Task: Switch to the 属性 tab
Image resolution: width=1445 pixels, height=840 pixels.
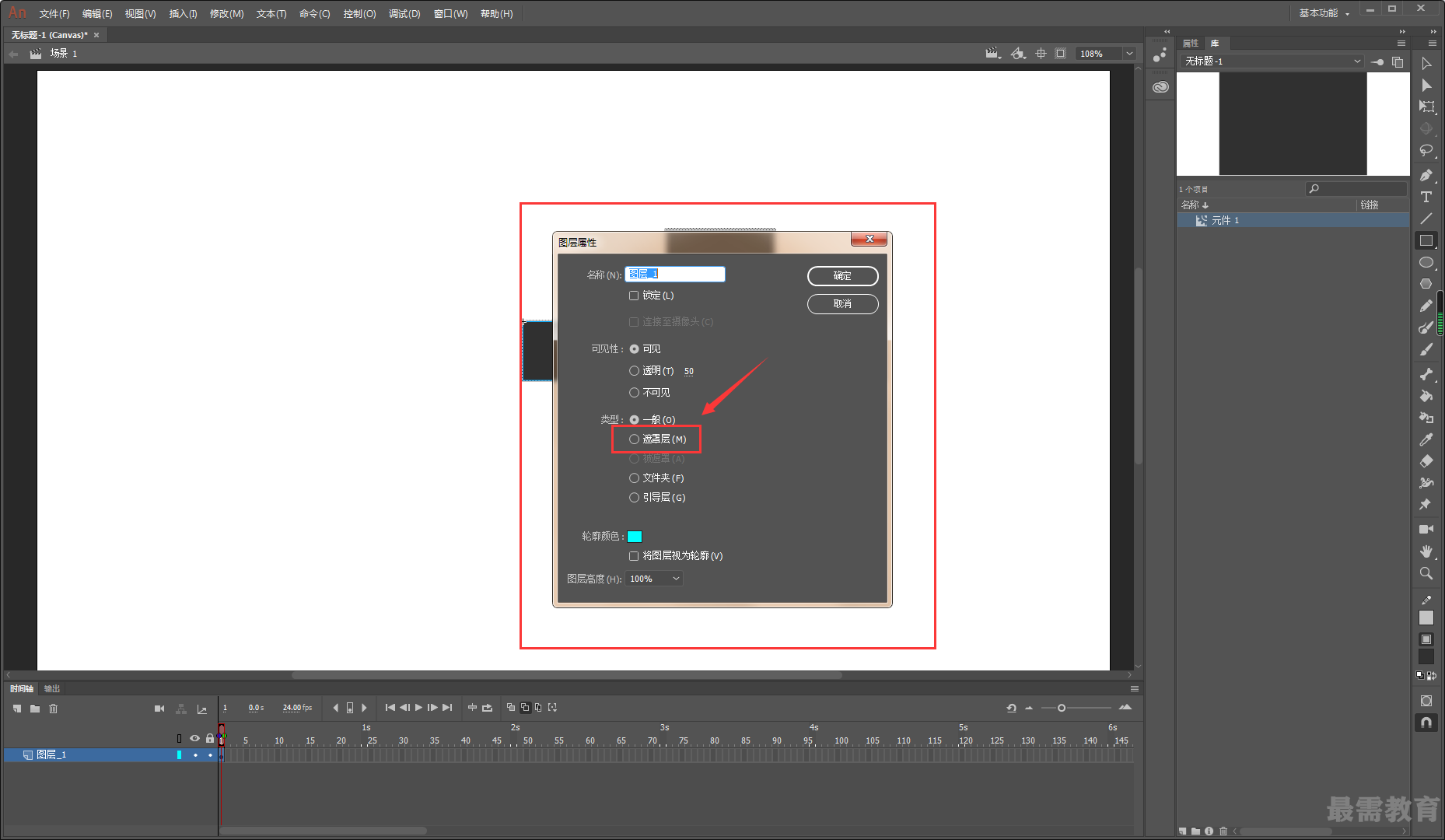Action: pos(1191,44)
